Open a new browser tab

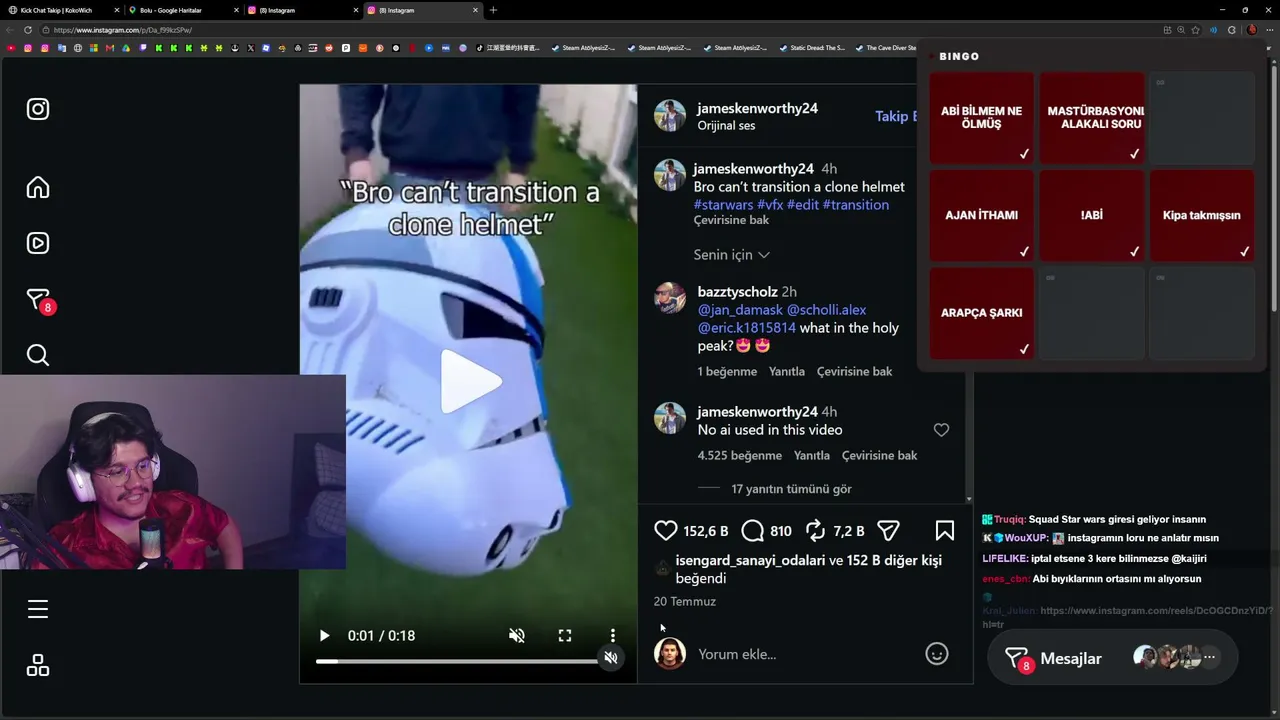point(493,10)
